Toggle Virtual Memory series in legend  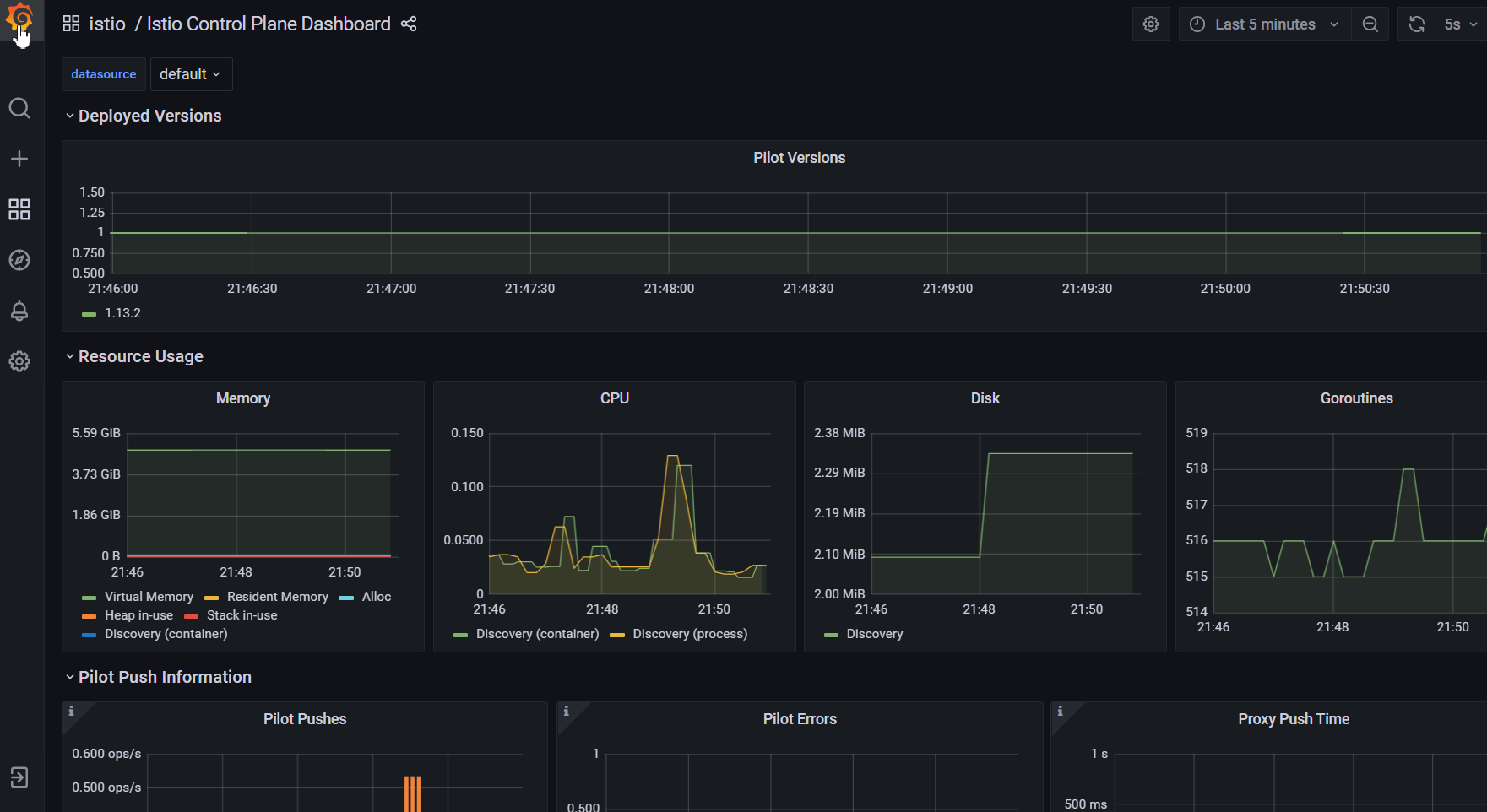(149, 597)
